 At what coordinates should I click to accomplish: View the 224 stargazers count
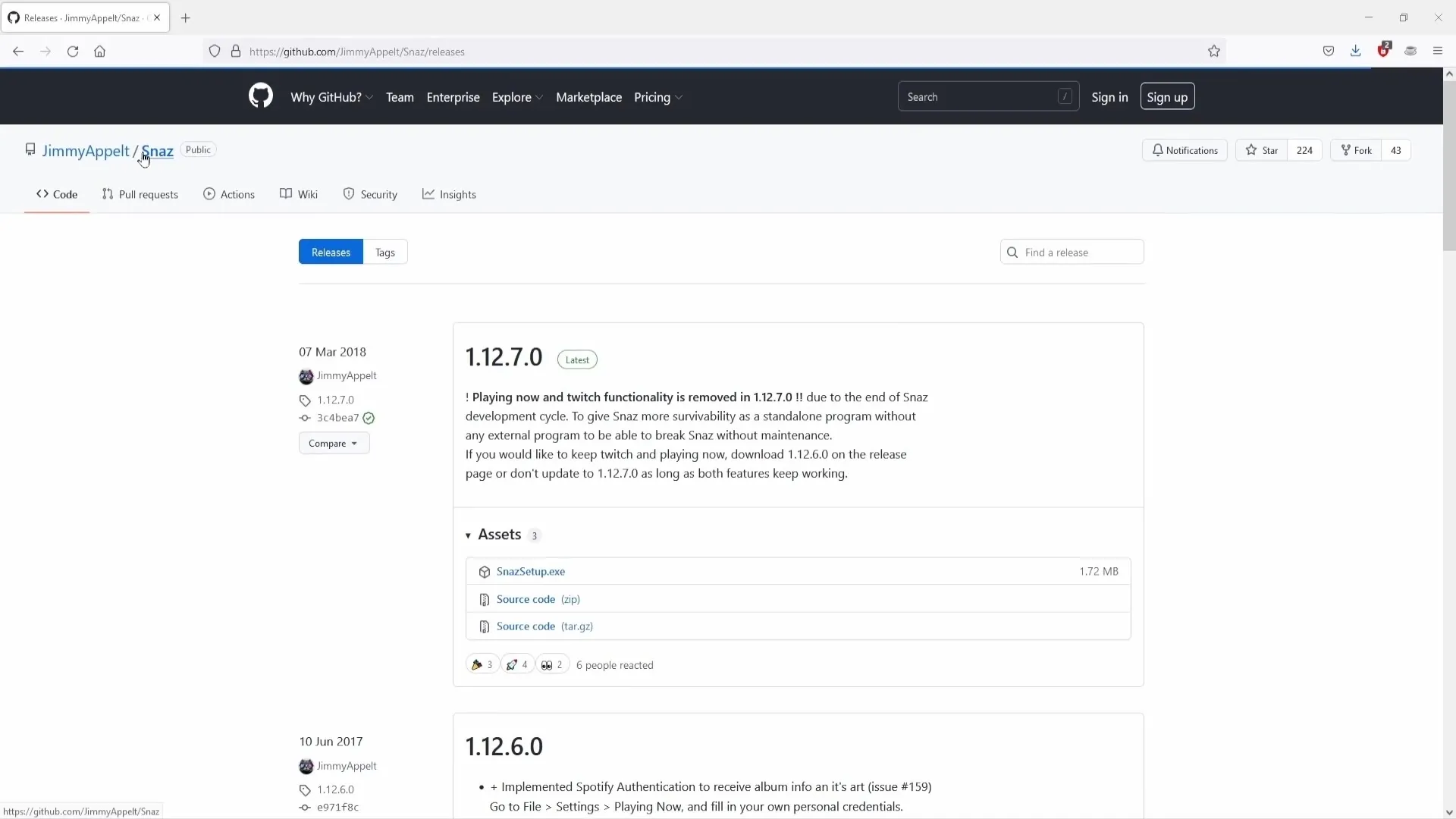[1304, 150]
